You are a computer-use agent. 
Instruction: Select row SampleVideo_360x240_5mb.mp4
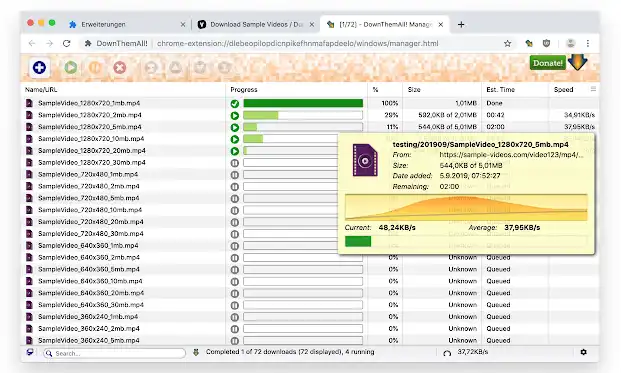coord(310,340)
